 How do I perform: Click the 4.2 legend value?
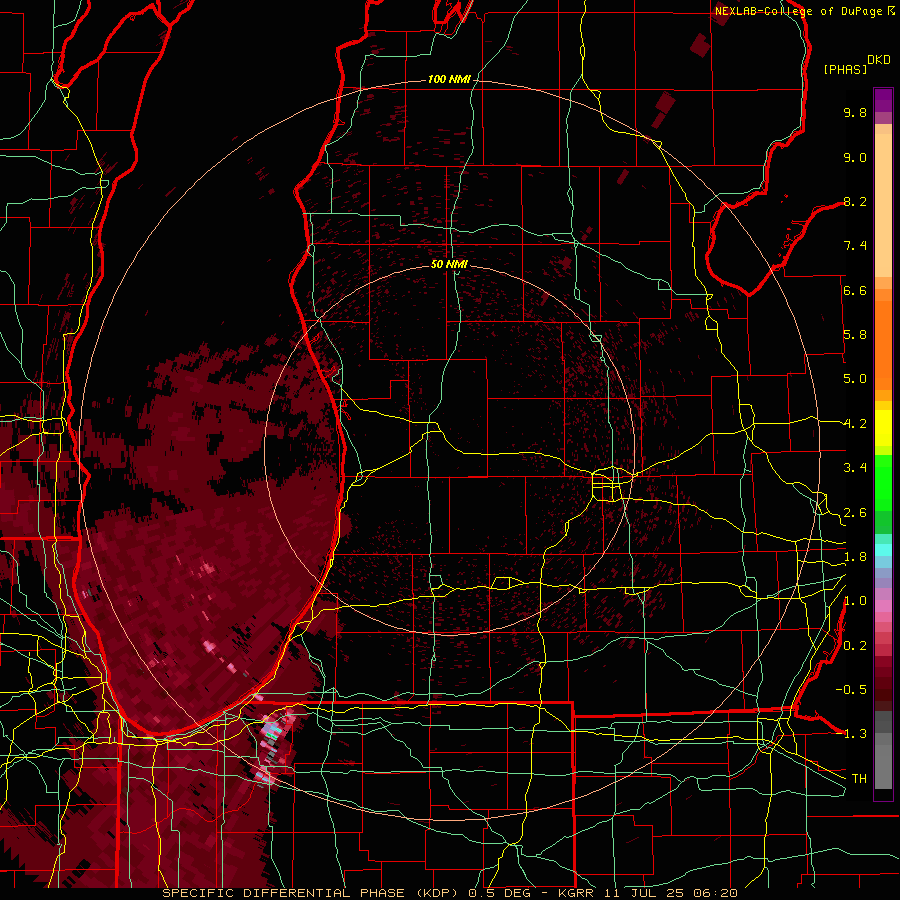coord(855,424)
